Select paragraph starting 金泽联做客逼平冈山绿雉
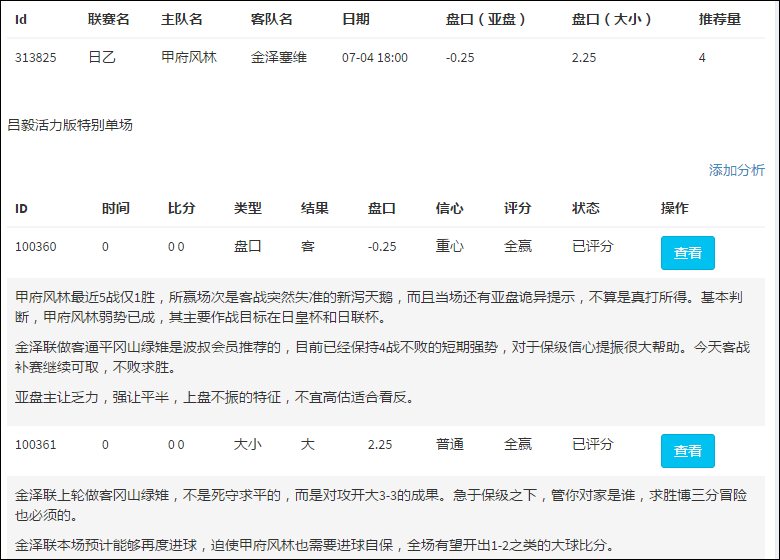This screenshot has width=780, height=560. [x=382, y=357]
